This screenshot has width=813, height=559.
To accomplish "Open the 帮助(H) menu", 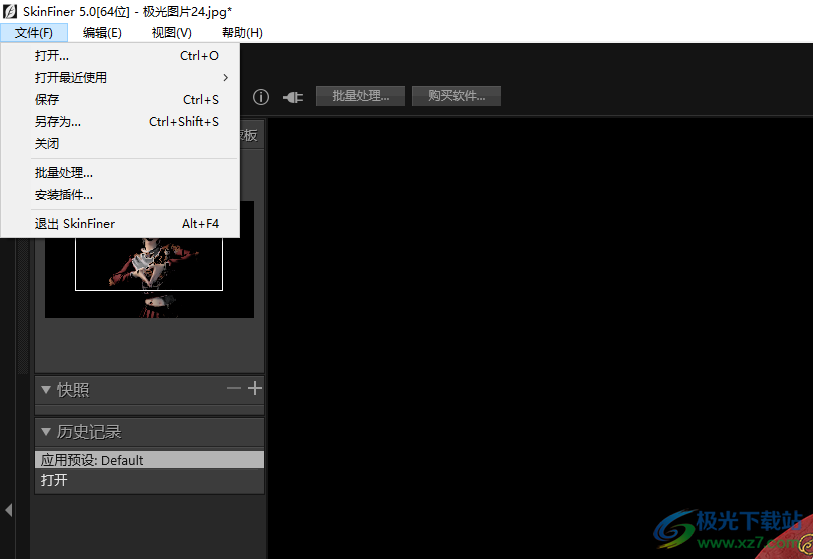I will pyautogui.click(x=242, y=33).
